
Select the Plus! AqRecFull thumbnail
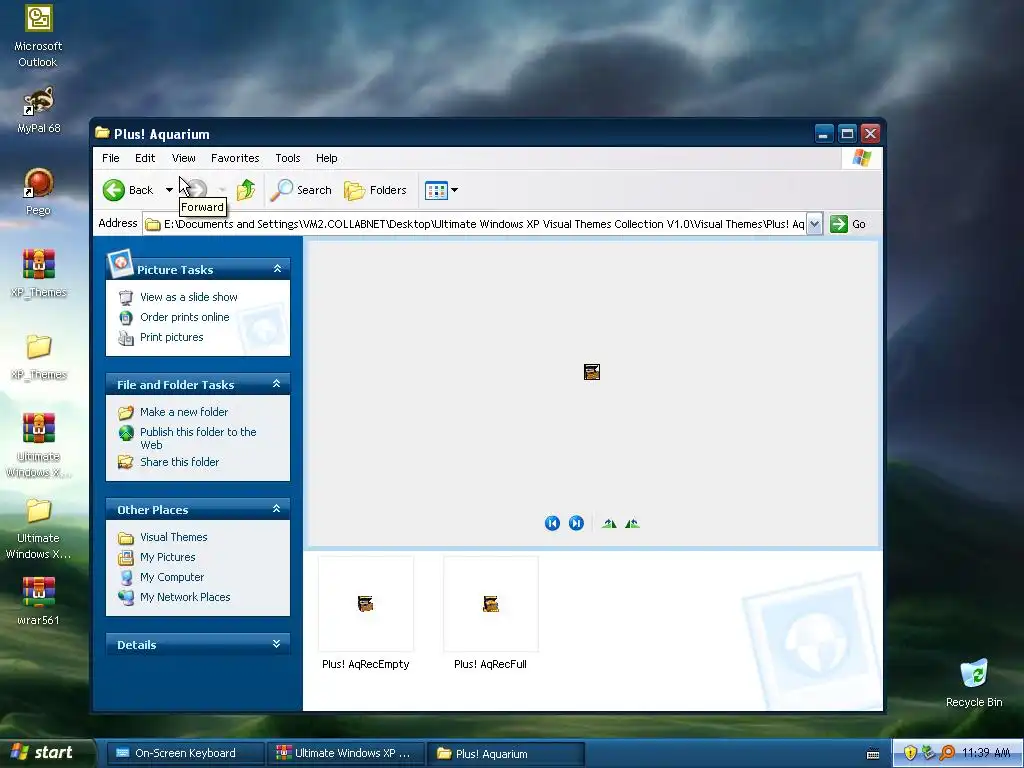(x=490, y=604)
